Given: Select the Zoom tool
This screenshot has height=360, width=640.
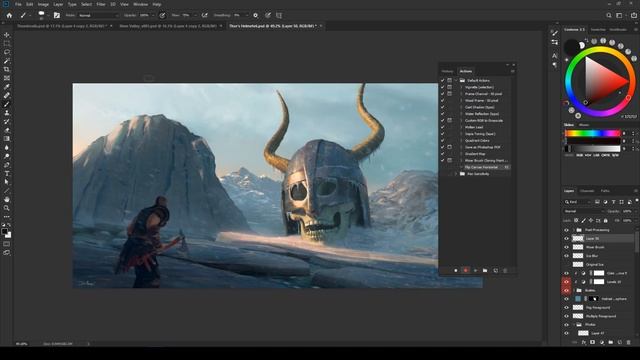Looking at the screenshot, I should 7,208.
